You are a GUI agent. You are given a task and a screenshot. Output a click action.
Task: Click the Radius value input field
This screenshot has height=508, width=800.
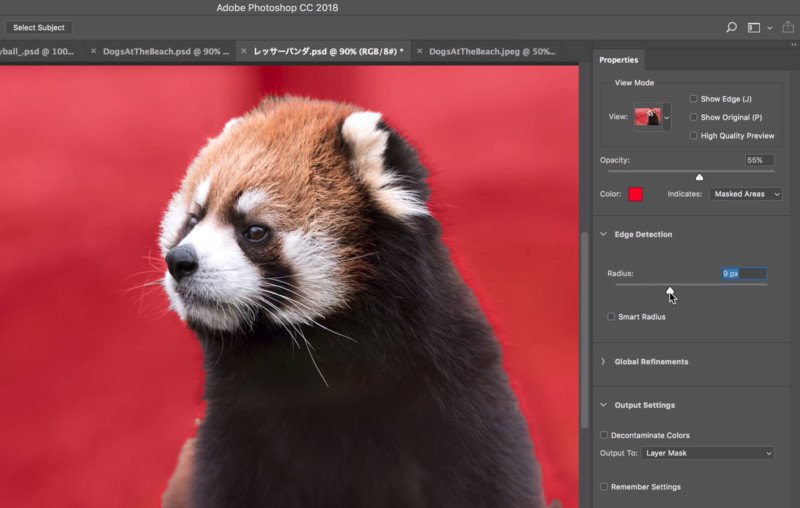743,273
